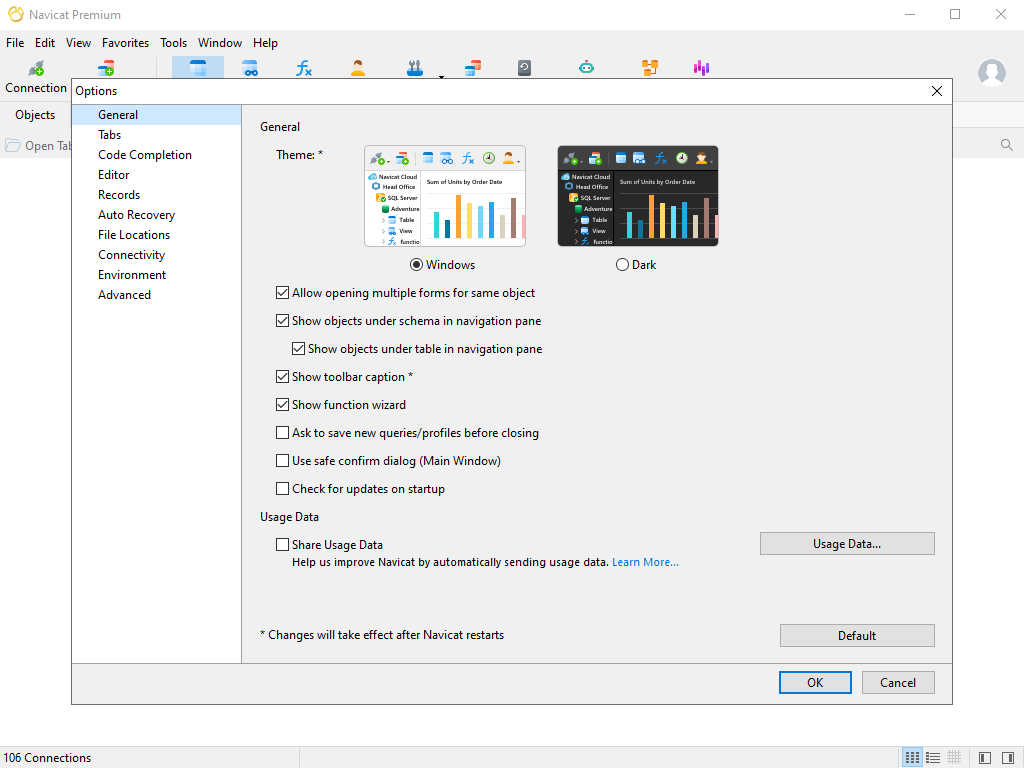Open File Locations options page
Viewport: 1024px width, 768px height.
click(157, 234)
